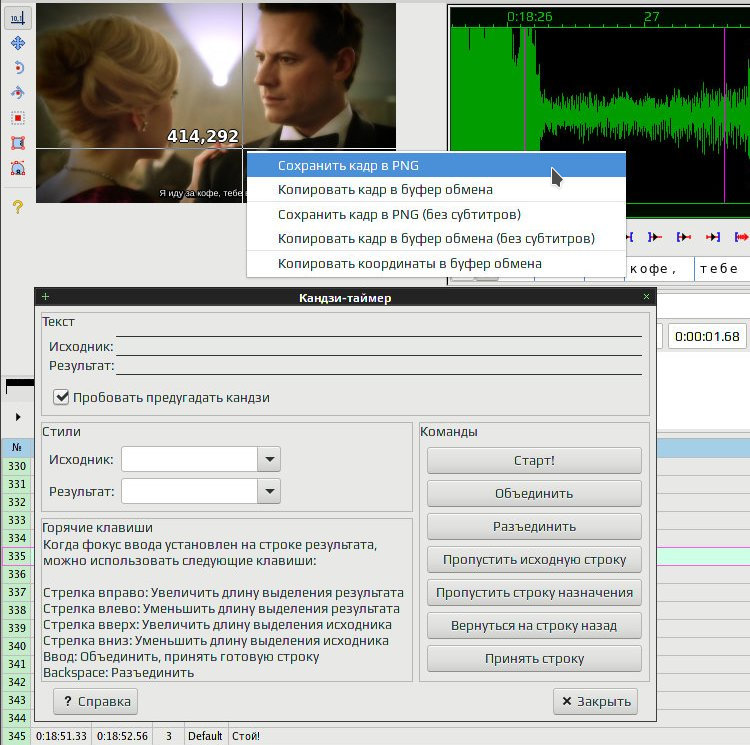Screen dimensions: 750x745
Task: Click the 'Старт!' button
Action: point(534,460)
